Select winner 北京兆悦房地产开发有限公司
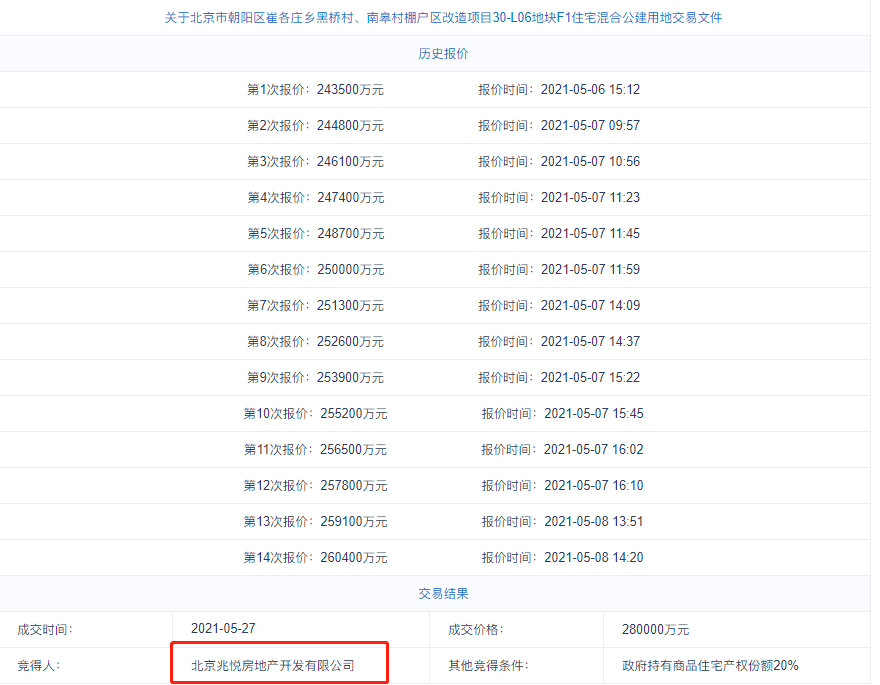This screenshot has width=880, height=685. pyautogui.click(x=273, y=665)
